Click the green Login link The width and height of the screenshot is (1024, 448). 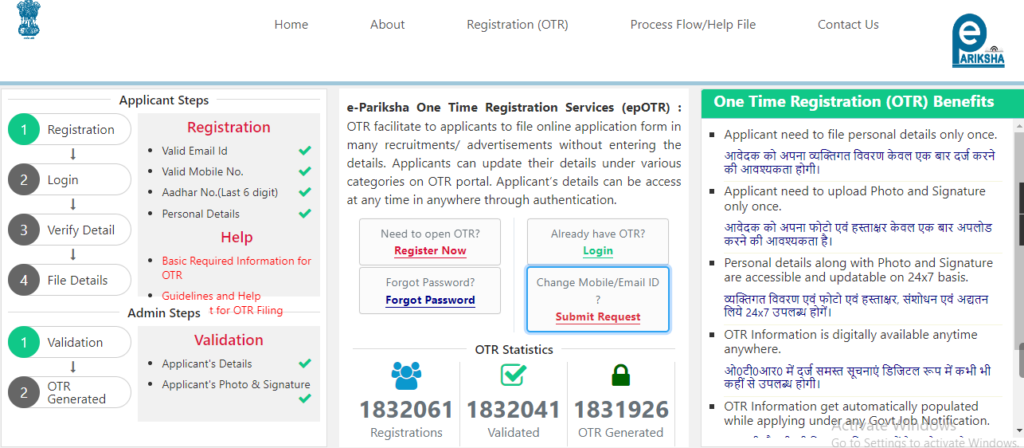tap(598, 251)
